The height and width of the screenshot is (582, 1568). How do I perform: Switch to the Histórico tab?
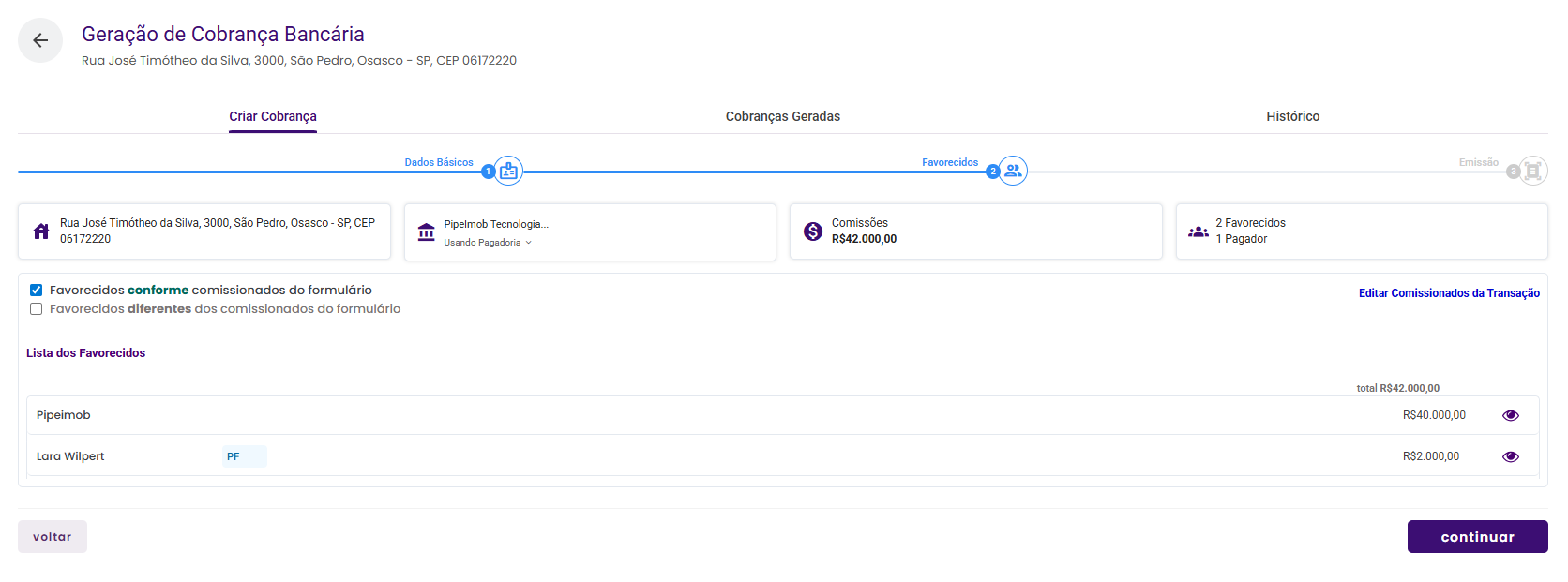1292,116
